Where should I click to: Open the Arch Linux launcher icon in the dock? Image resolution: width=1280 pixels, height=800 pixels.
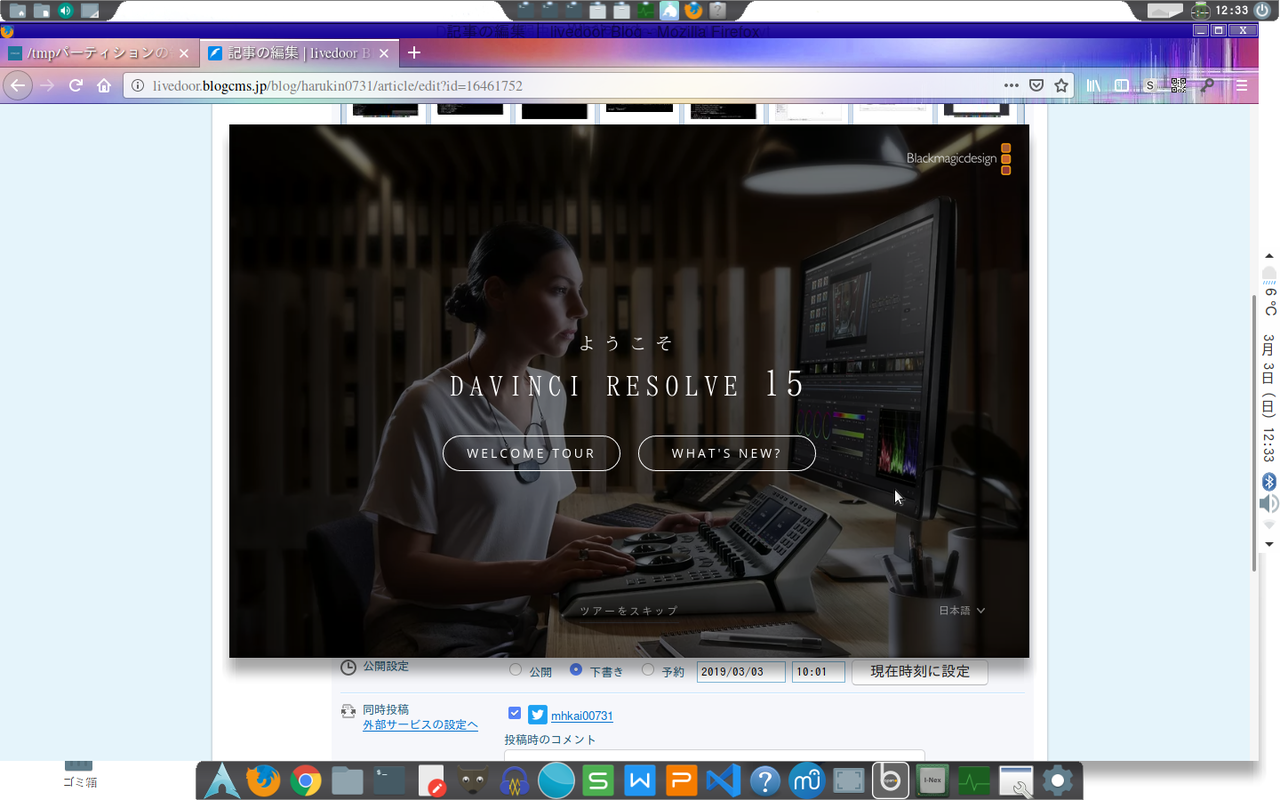coord(221,780)
